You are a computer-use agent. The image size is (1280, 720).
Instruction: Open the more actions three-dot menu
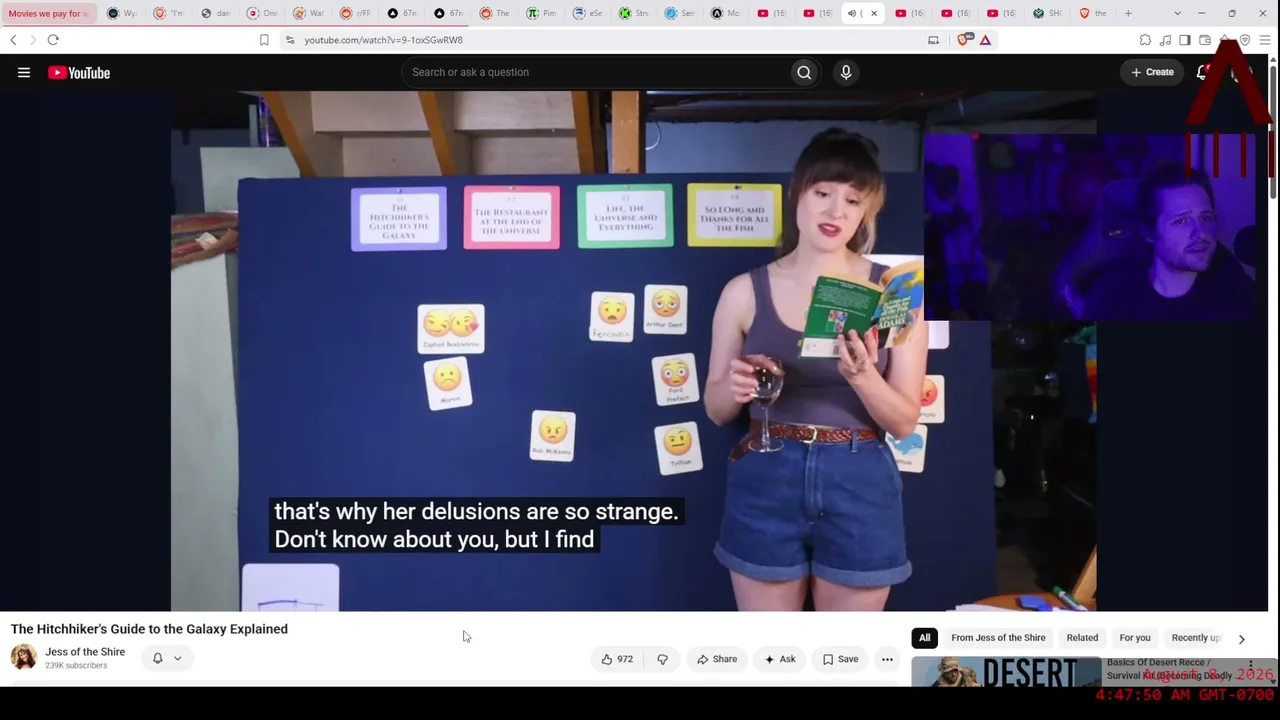887,659
